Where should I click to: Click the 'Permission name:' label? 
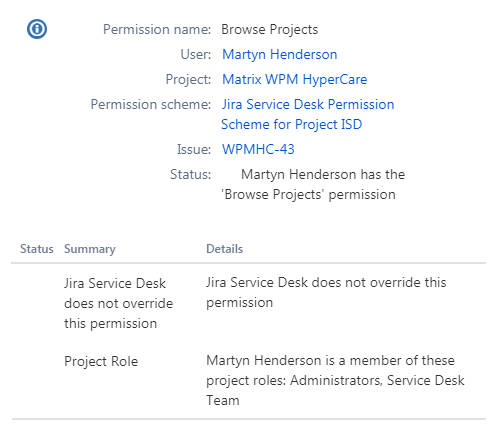157,30
